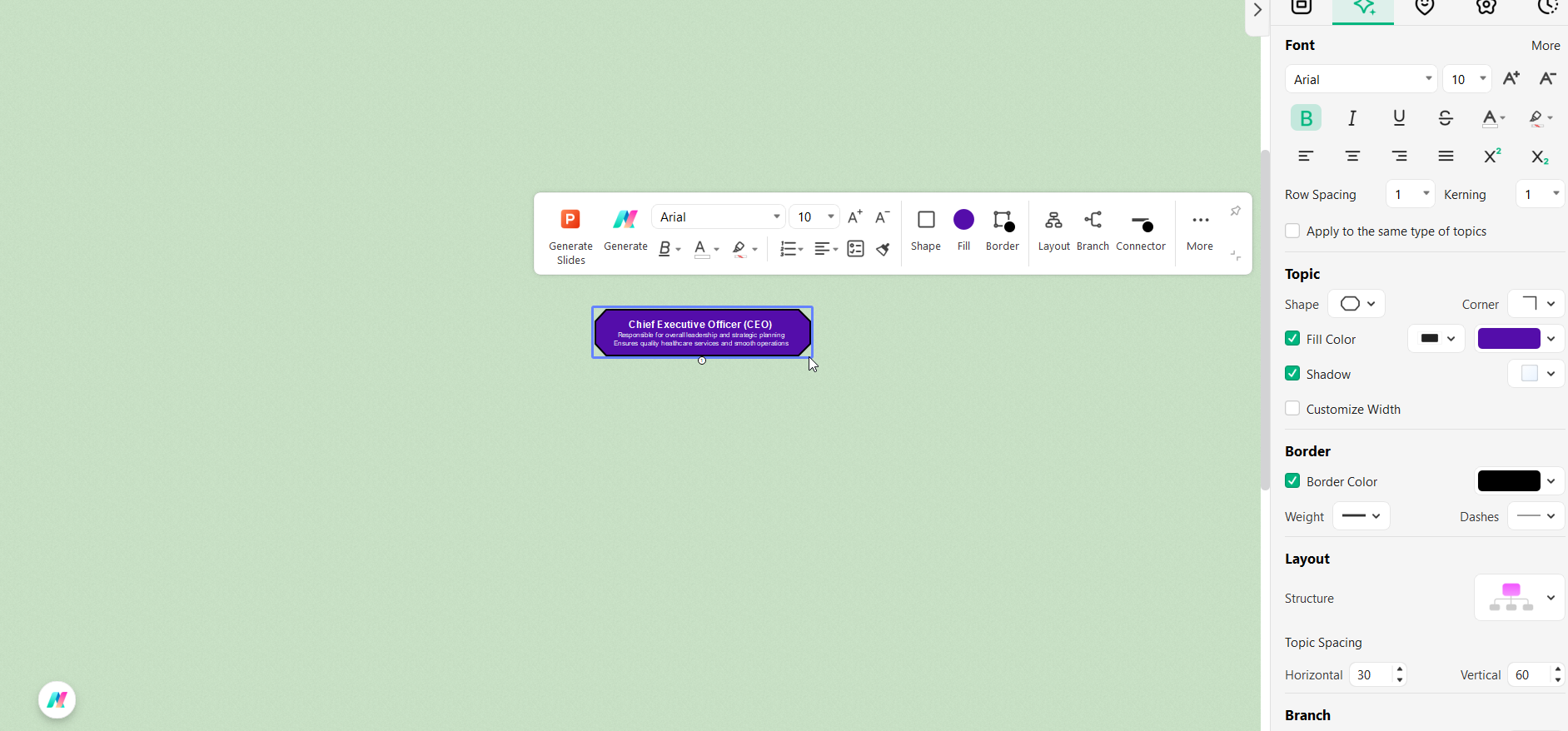Open the Arial font dropdown in floating toolbar
The width and height of the screenshot is (1568, 731).
(x=719, y=217)
